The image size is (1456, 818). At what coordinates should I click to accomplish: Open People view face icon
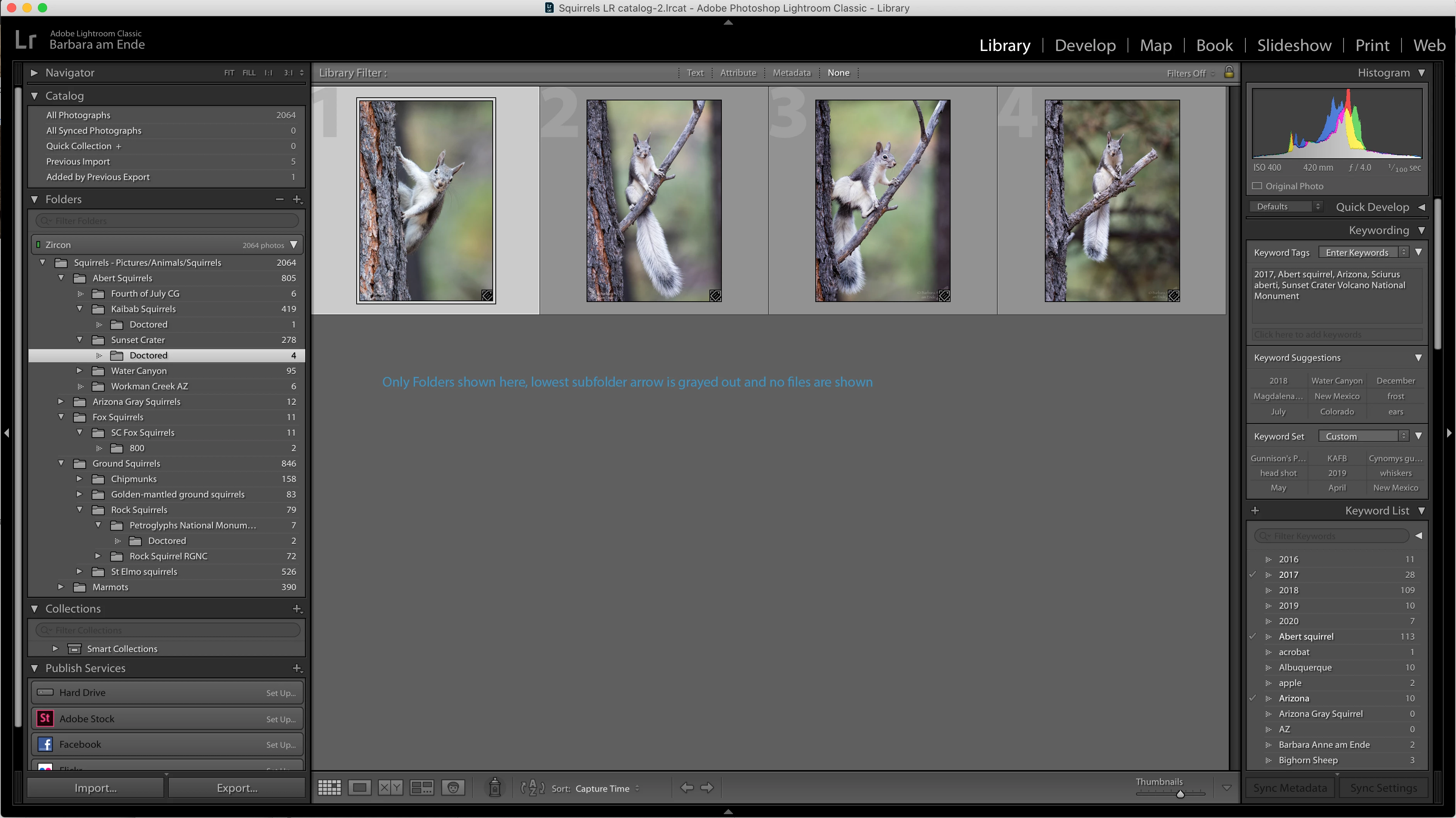tap(453, 787)
